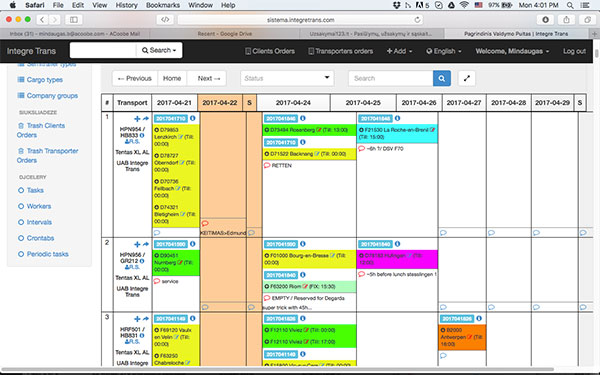Open the Status filter dropdown
Image resolution: width=600 pixels, height=375 pixels.
click(287, 78)
